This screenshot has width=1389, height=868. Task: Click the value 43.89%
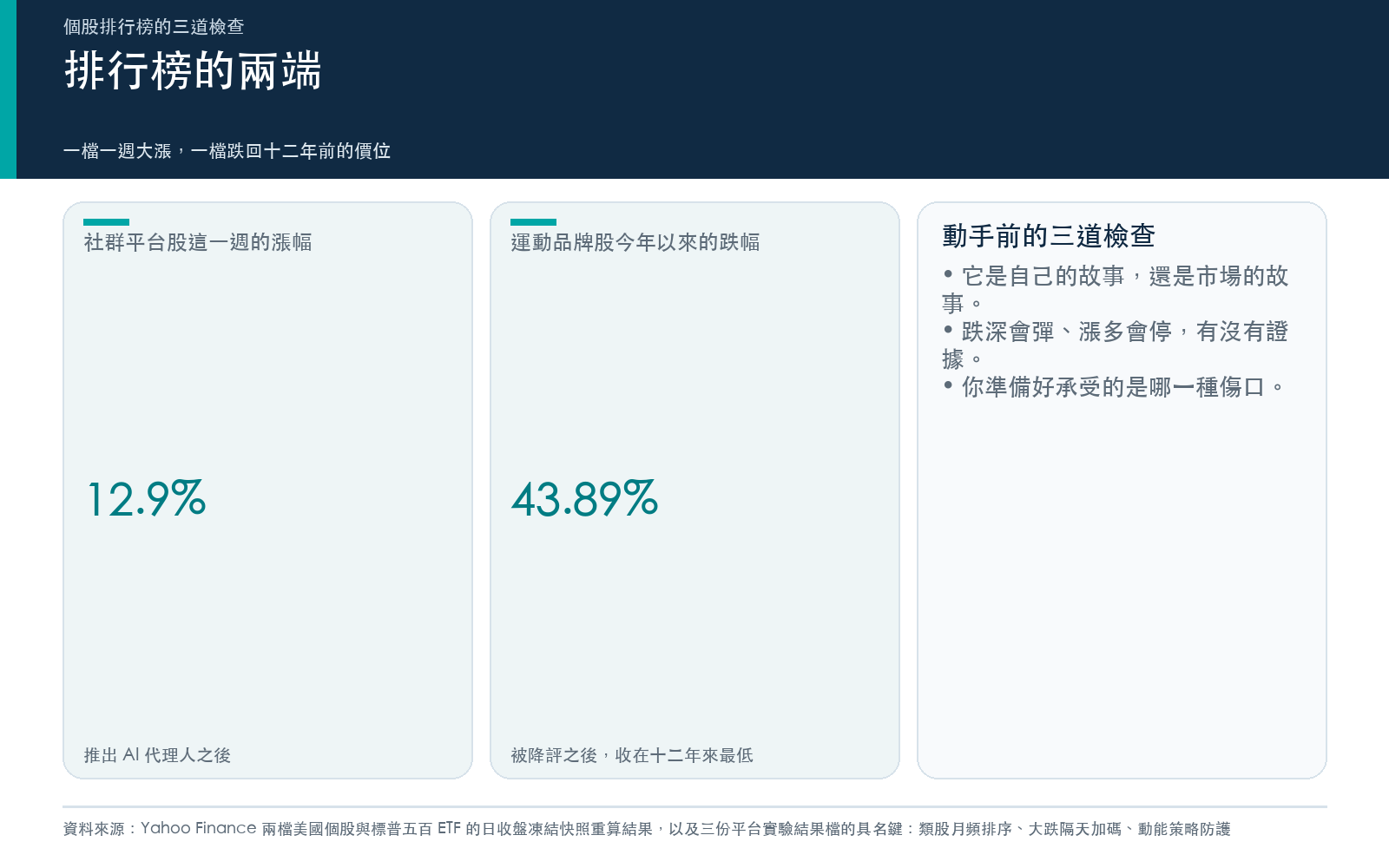point(584,499)
